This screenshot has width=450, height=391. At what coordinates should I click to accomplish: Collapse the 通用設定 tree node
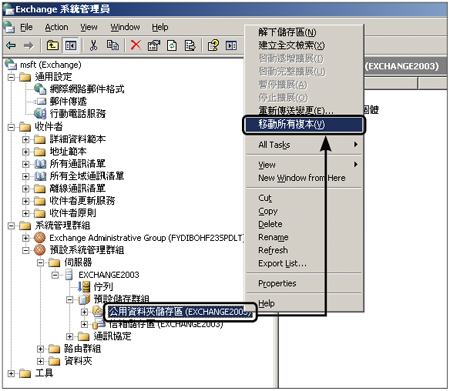click(x=11, y=77)
